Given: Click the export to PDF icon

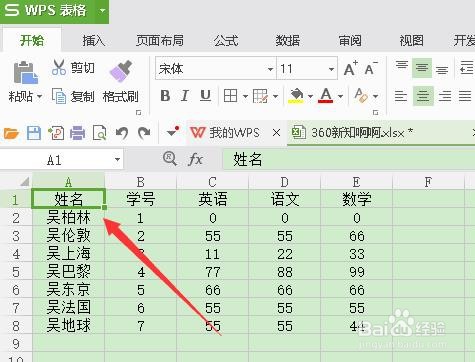Looking at the screenshot, I should pyautogui.click(x=56, y=133).
